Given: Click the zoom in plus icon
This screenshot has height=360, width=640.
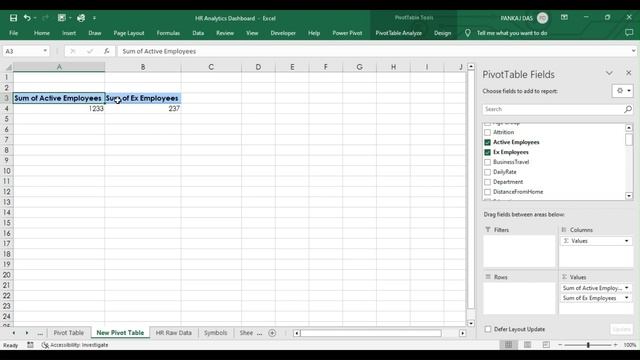Looking at the screenshot, I should [616, 345].
